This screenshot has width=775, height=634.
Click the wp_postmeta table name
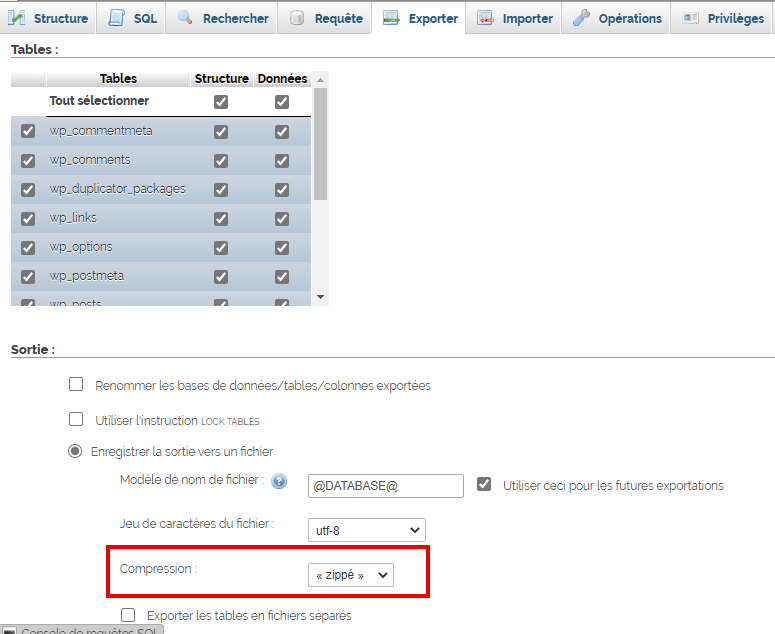pyautogui.click(x=86, y=276)
